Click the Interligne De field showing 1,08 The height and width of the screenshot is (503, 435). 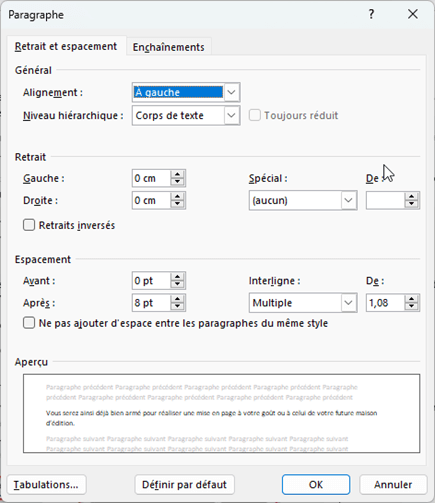coord(386,303)
